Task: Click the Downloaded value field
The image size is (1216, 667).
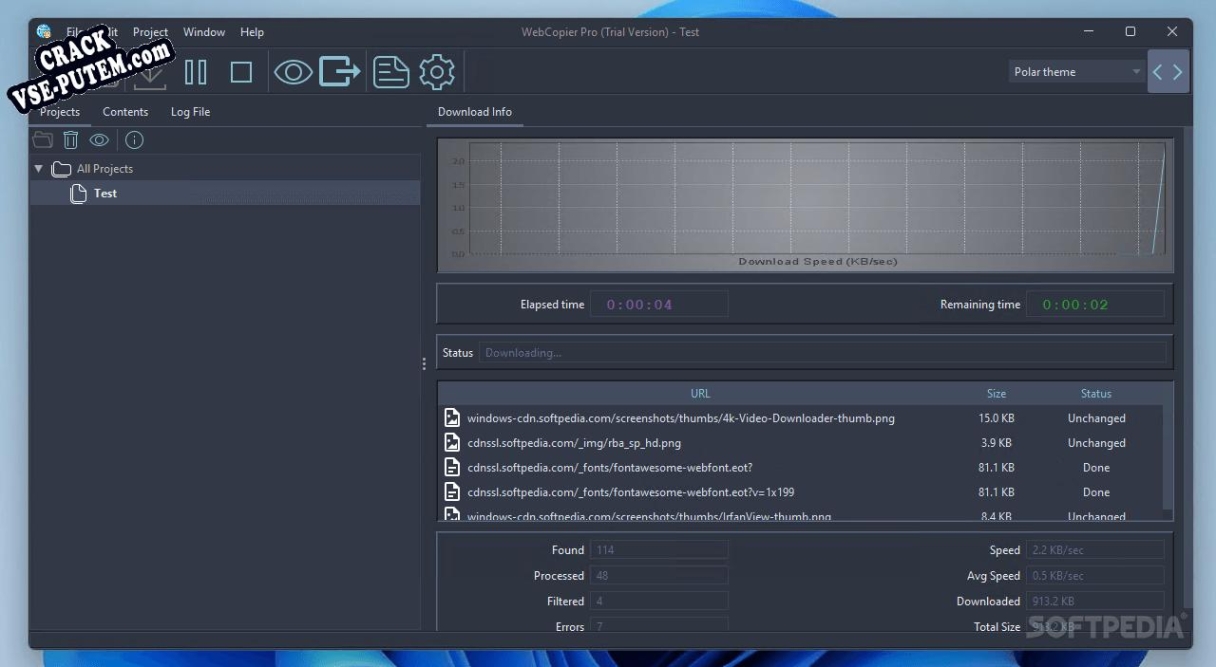Action: click(x=1094, y=601)
